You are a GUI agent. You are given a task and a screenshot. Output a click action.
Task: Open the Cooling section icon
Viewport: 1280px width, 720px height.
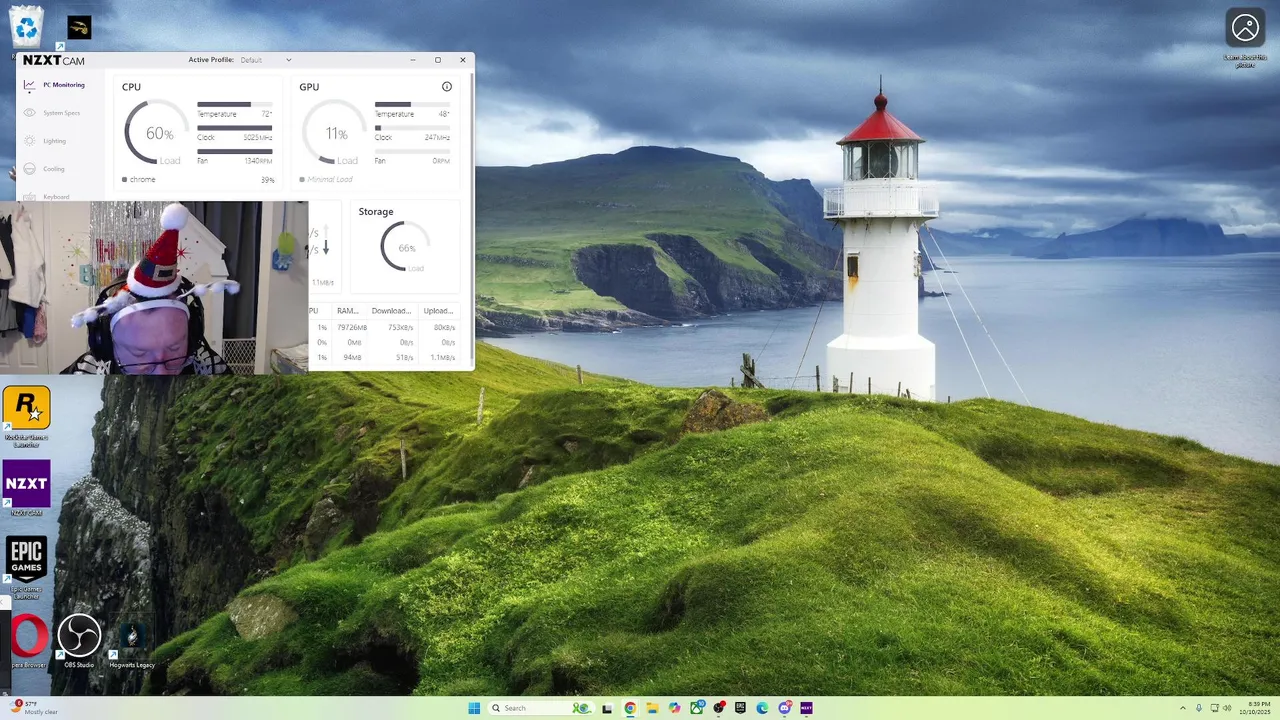click(29, 169)
